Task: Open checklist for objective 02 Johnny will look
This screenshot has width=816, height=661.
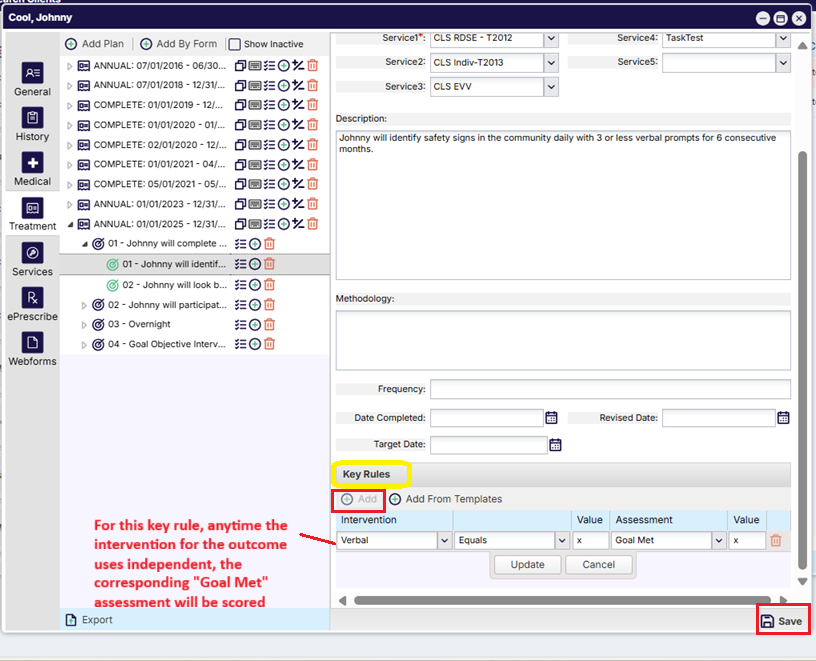Action: pyautogui.click(x=240, y=285)
